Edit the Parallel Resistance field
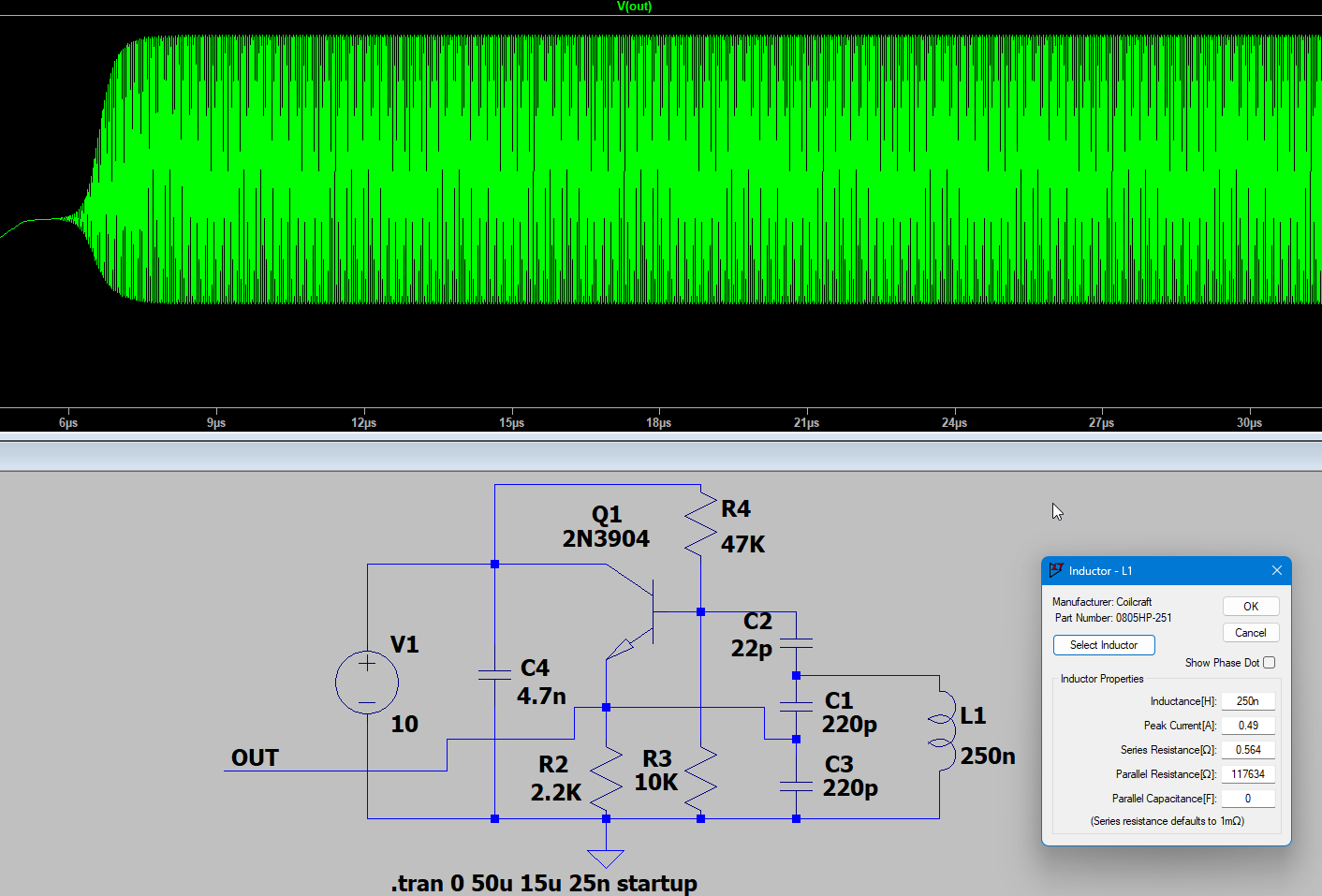This screenshot has width=1322, height=896. pyautogui.click(x=1248, y=774)
